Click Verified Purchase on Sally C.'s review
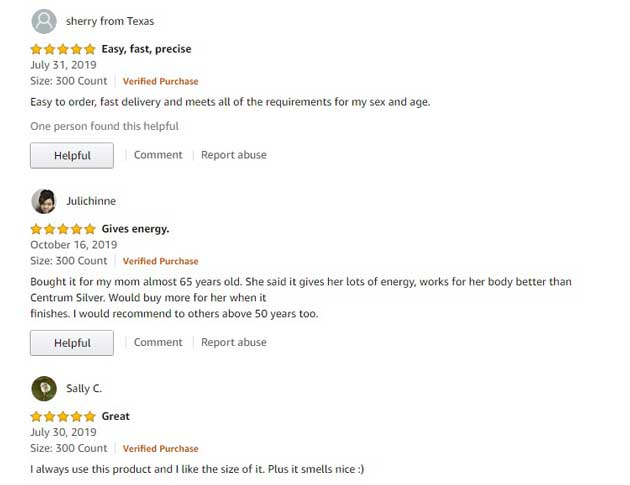This screenshot has width=630, height=485. 160,448
